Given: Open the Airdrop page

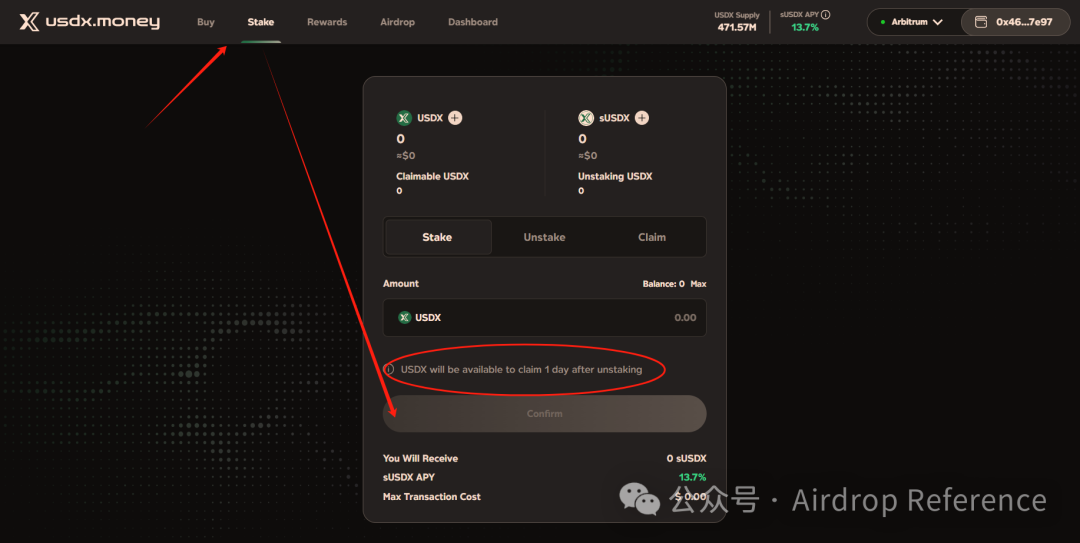Looking at the screenshot, I should pos(397,22).
